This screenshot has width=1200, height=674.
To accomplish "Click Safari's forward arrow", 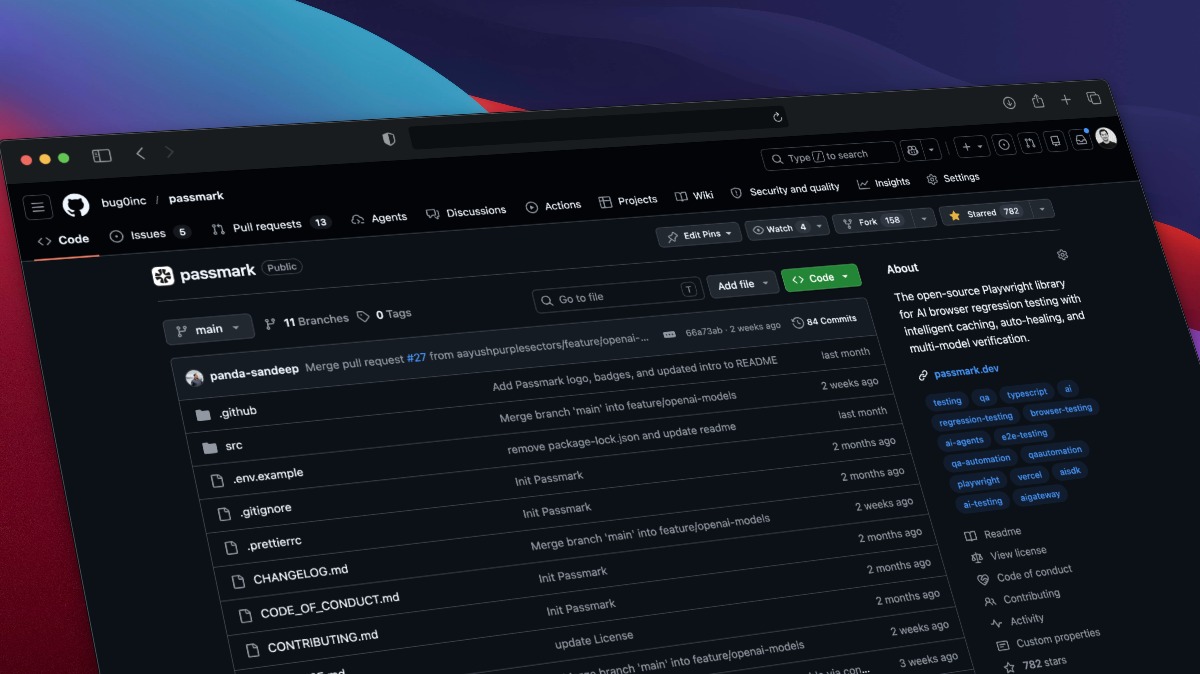I will 169,152.
